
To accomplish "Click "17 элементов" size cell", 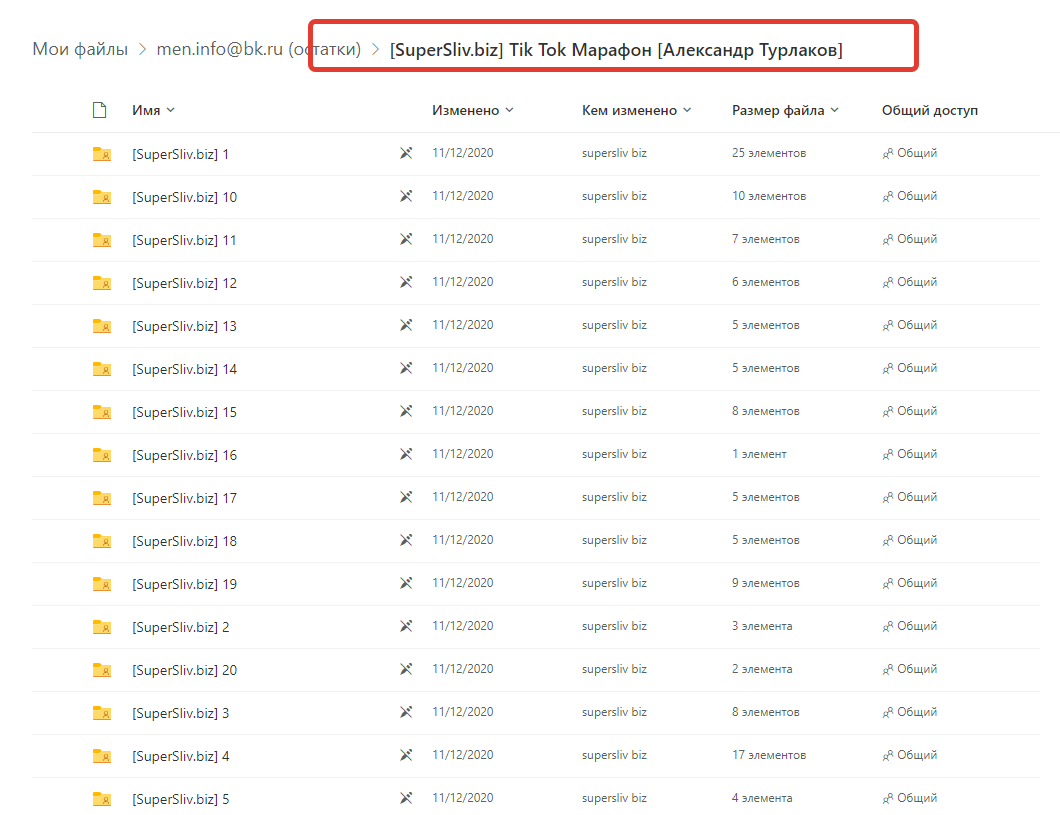I will click(769, 755).
